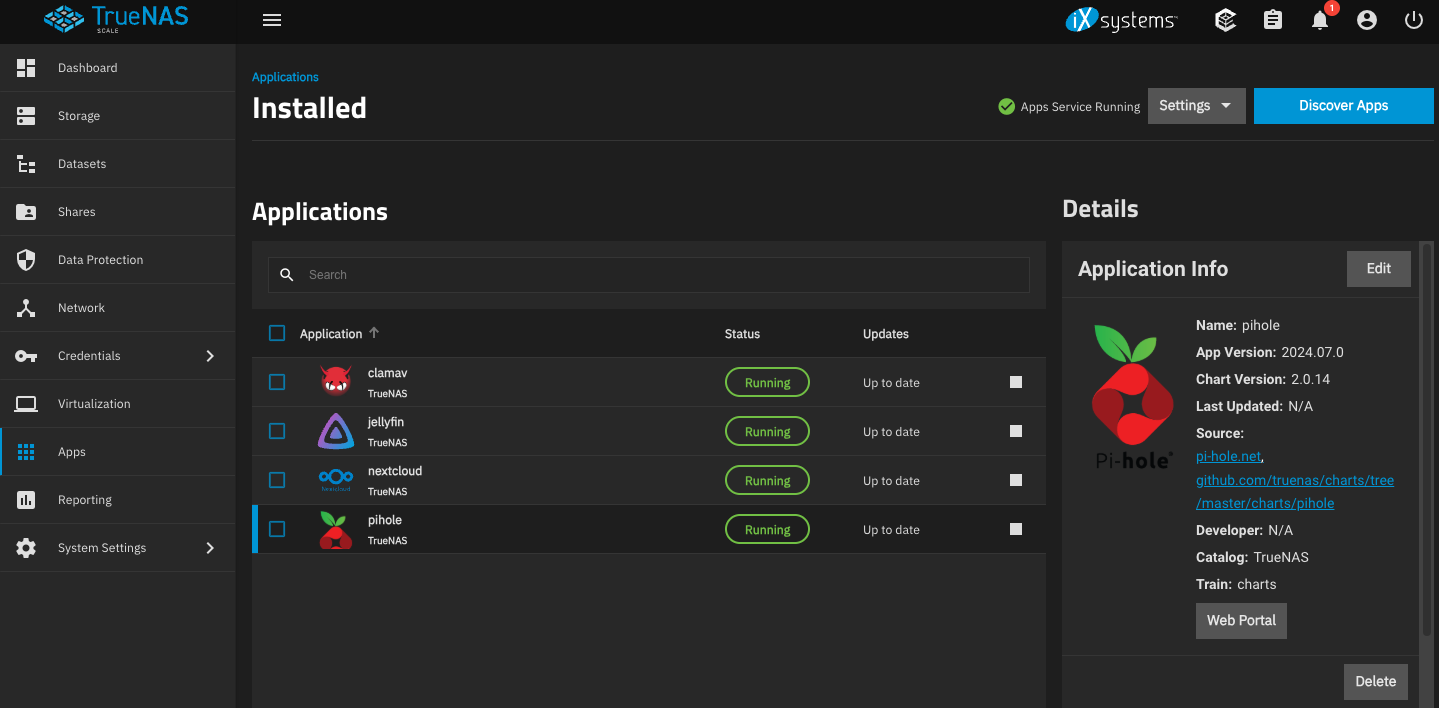Click the Details panel scrollbar
Image resolution: width=1439 pixels, height=708 pixels.
[x=1427, y=440]
